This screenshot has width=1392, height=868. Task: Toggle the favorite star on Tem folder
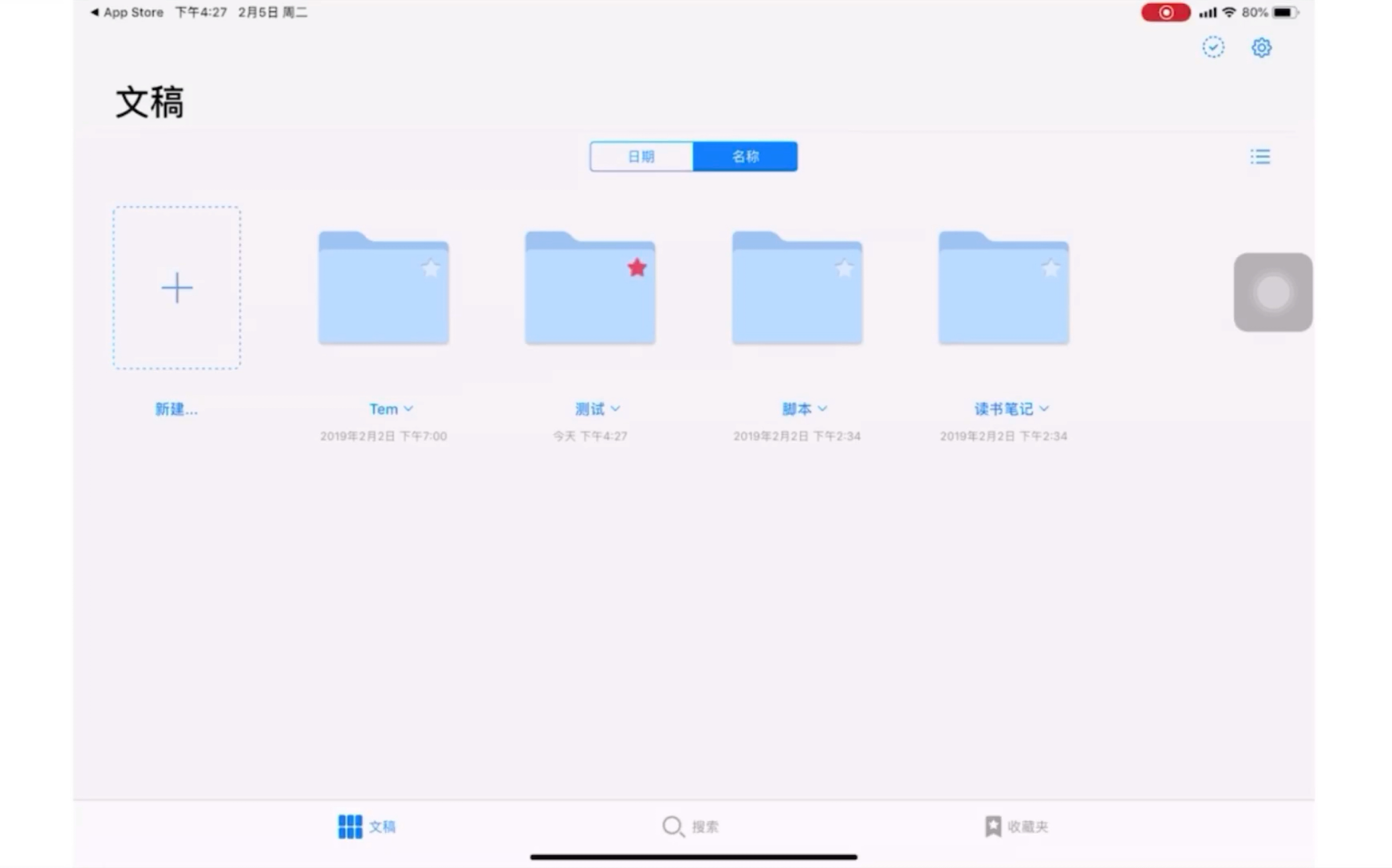pos(431,268)
